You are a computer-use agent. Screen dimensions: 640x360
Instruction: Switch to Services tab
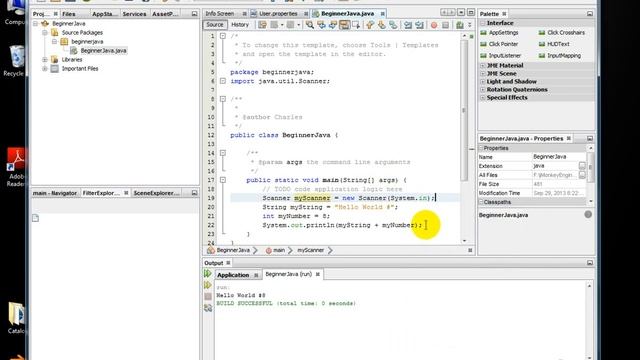[134, 14]
